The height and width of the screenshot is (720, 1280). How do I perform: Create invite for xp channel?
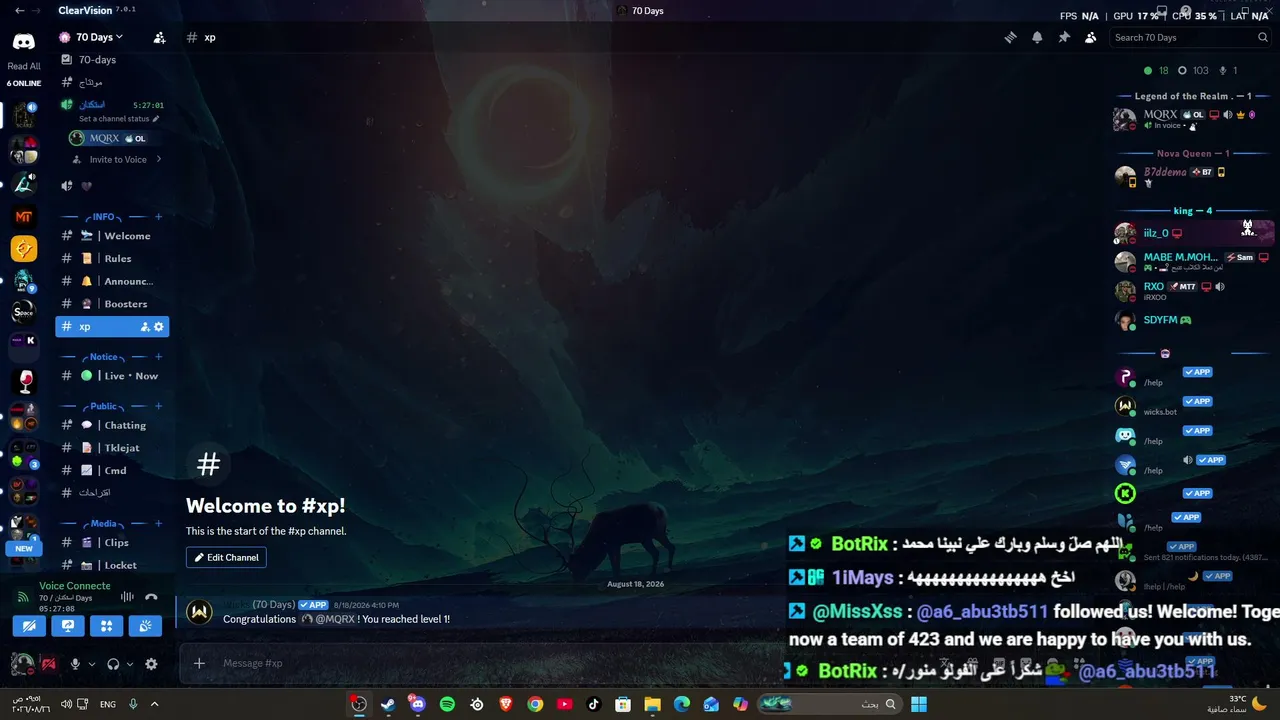(x=145, y=327)
